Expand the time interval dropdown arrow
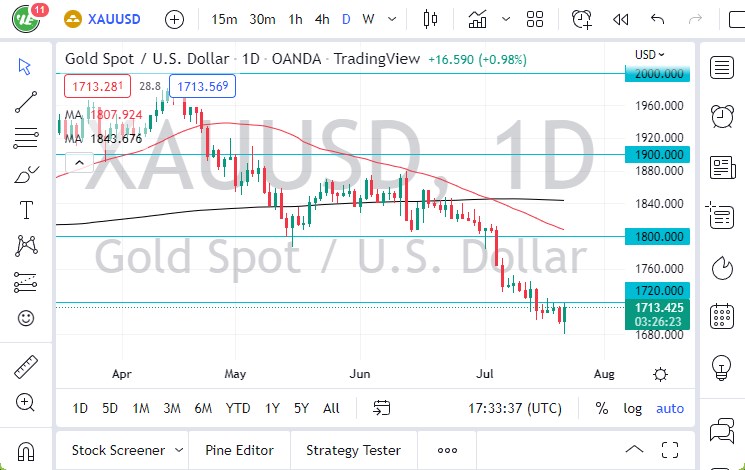The image size is (745, 470). (391, 19)
